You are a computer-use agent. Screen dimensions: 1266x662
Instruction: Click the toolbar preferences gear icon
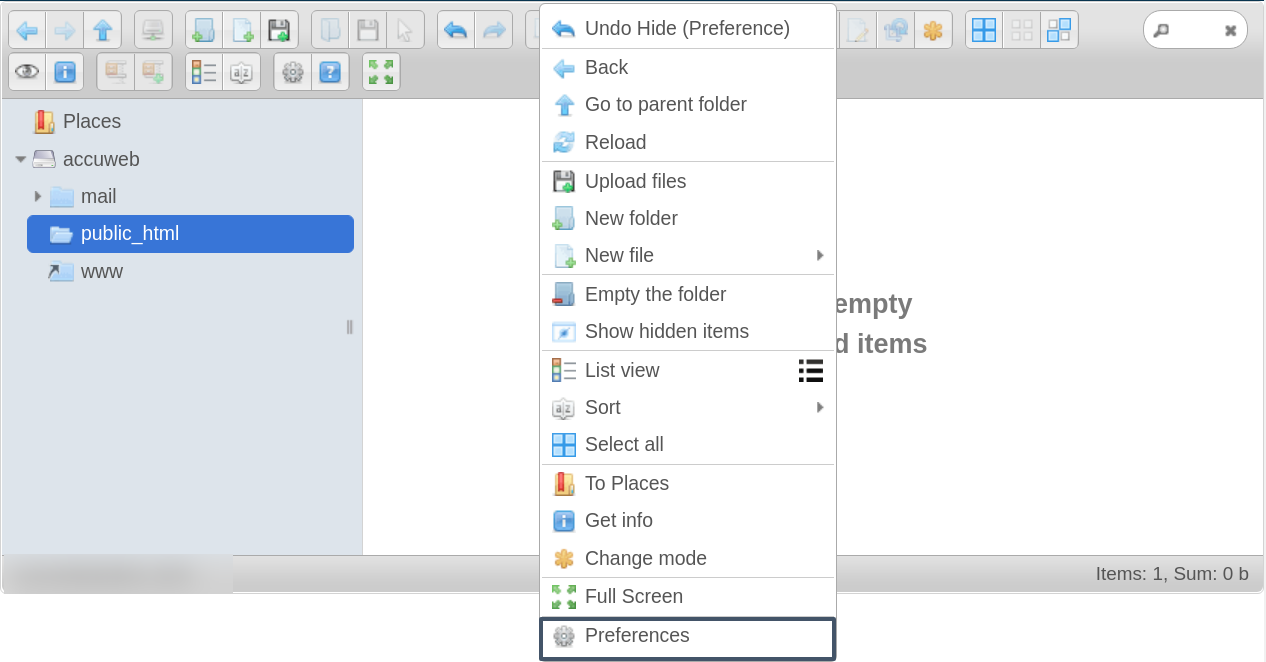pos(293,72)
